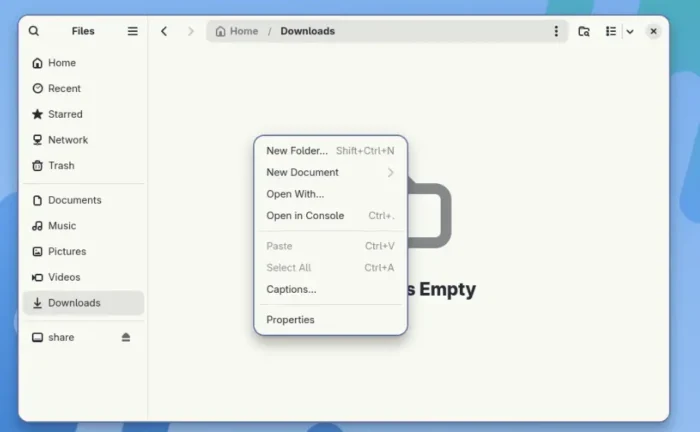Click the Videos camera icon
The width and height of the screenshot is (700, 432).
[38, 277]
